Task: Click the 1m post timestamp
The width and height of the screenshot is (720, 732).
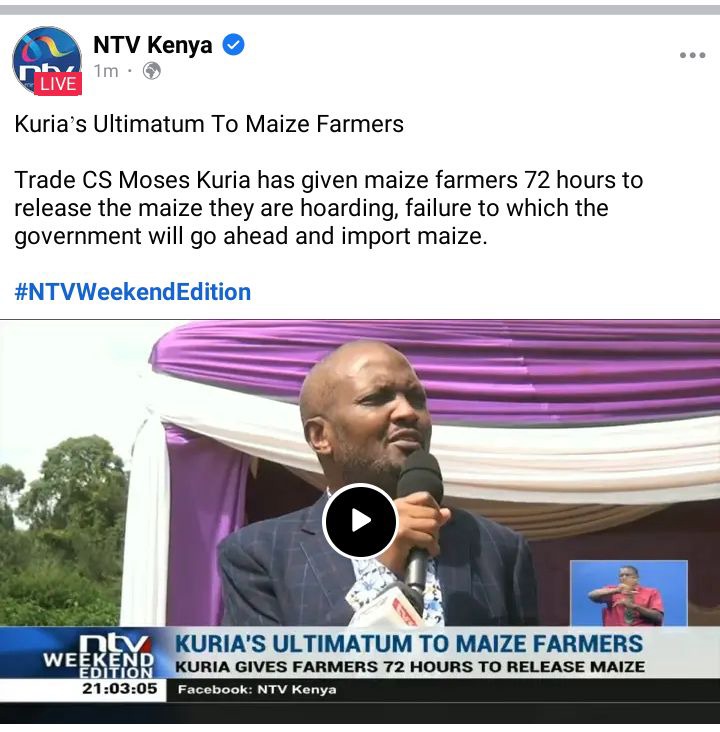Action: coord(106,71)
